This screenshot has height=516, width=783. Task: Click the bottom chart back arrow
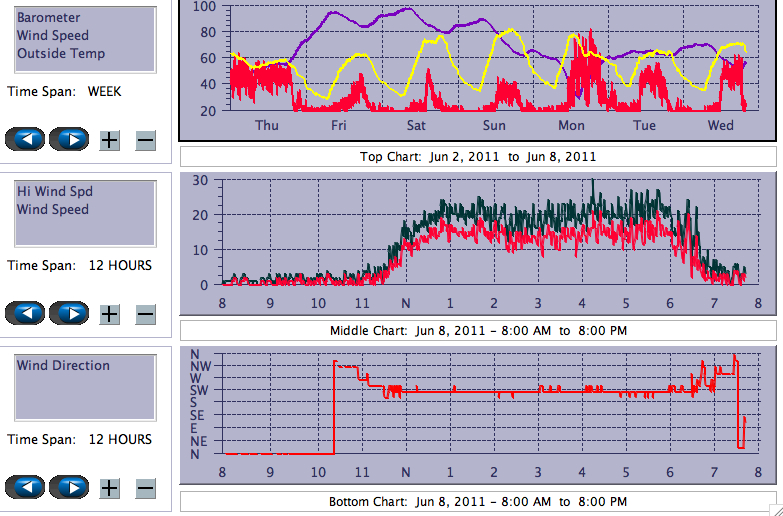(x=25, y=487)
